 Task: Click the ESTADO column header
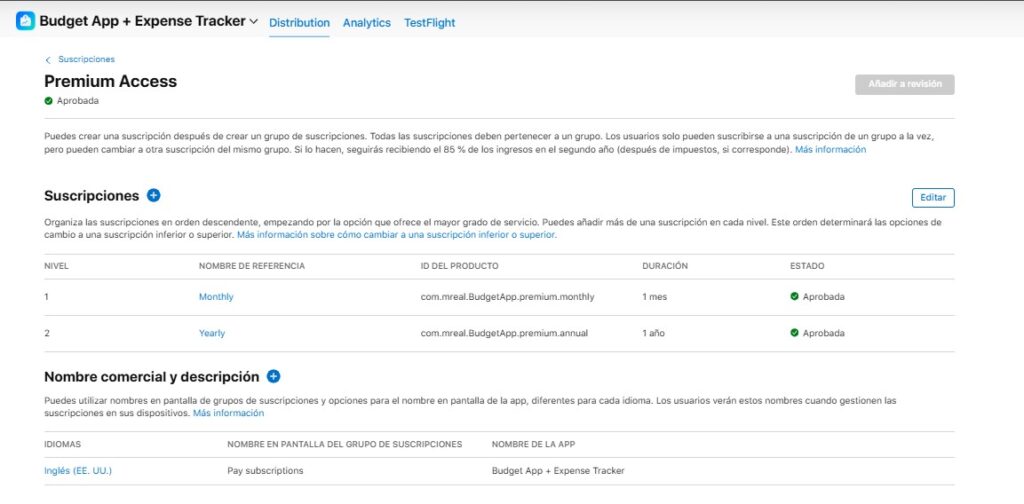tap(807, 266)
